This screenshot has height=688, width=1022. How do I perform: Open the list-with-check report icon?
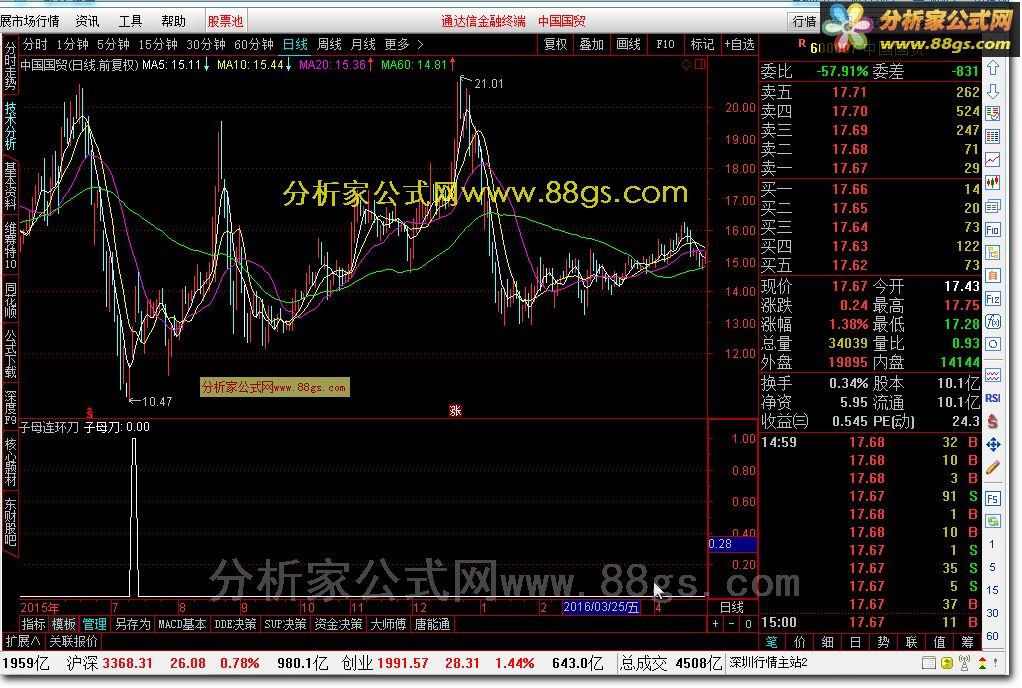tap(993, 114)
